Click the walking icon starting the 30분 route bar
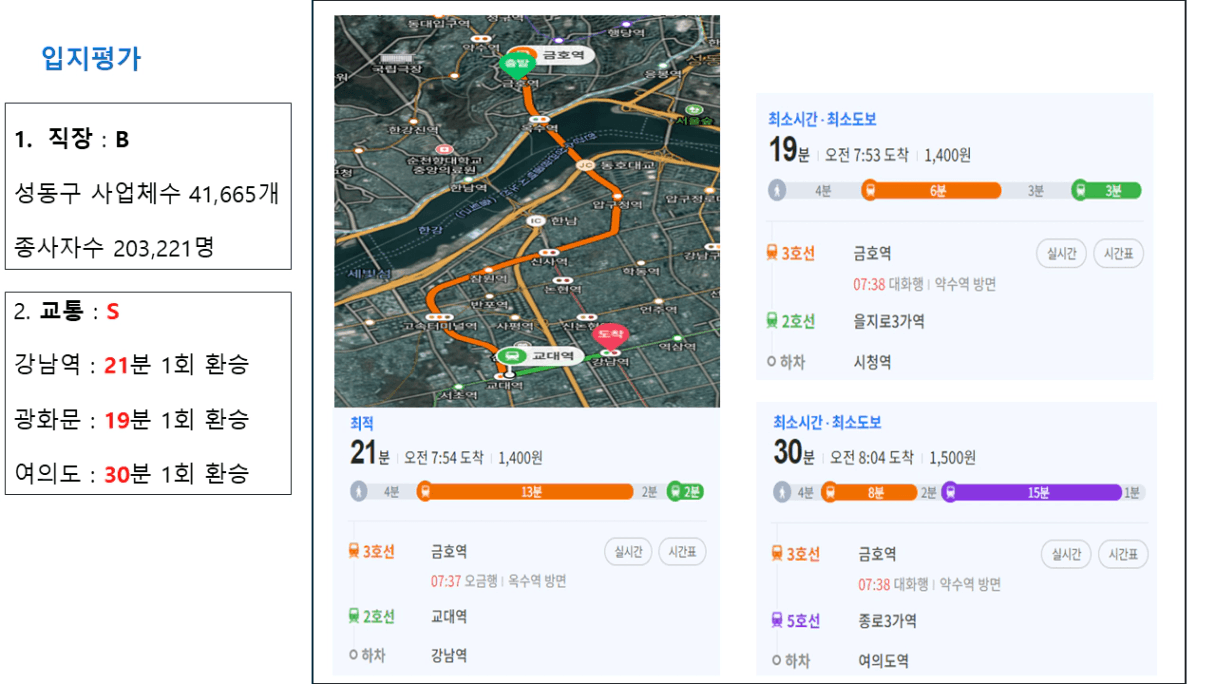The width and height of the screenshot is (1216, 684). coord(783,492)
